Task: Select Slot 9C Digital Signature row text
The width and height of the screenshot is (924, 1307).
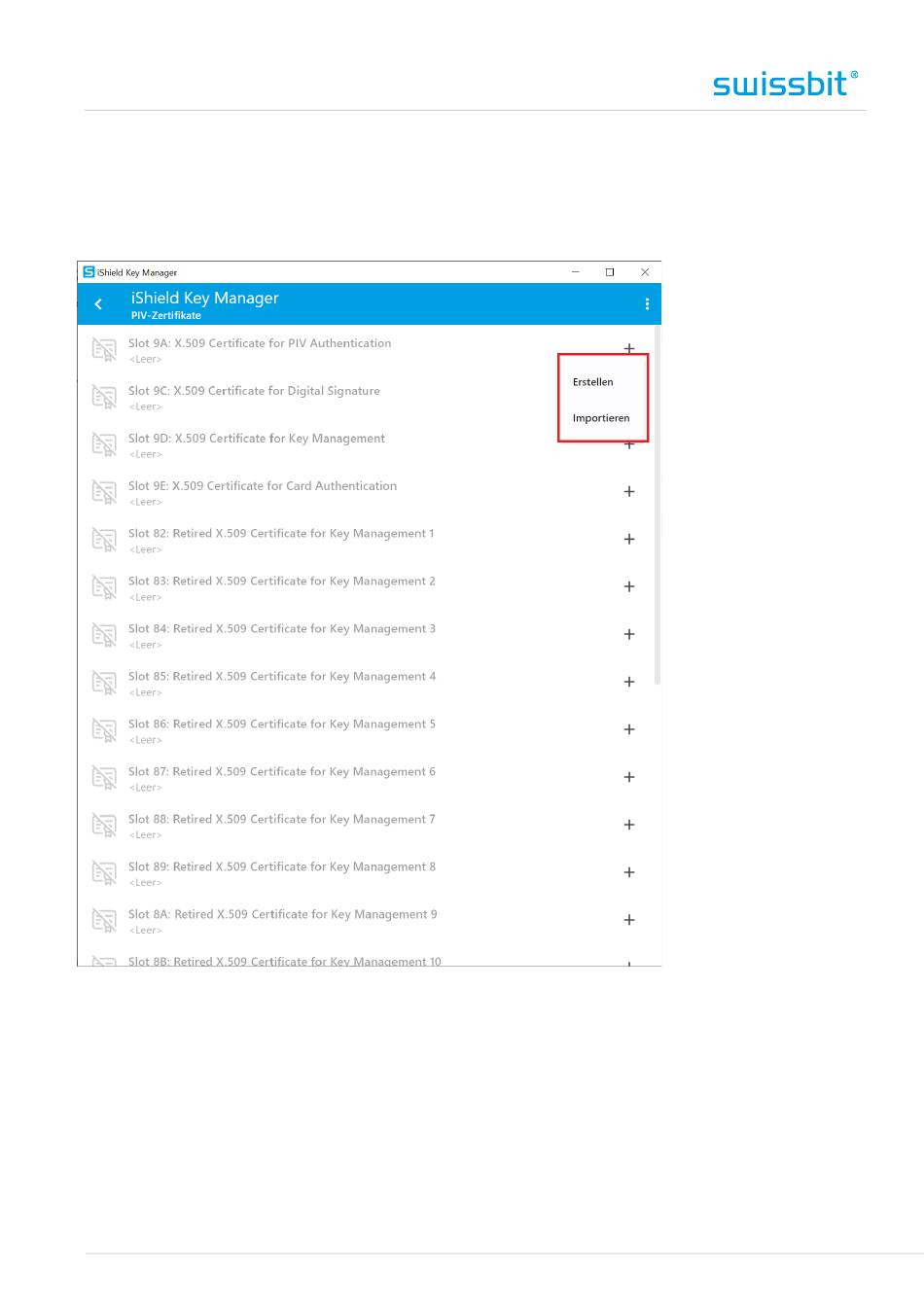Action: pyautogui.click(x=254, y=391)
